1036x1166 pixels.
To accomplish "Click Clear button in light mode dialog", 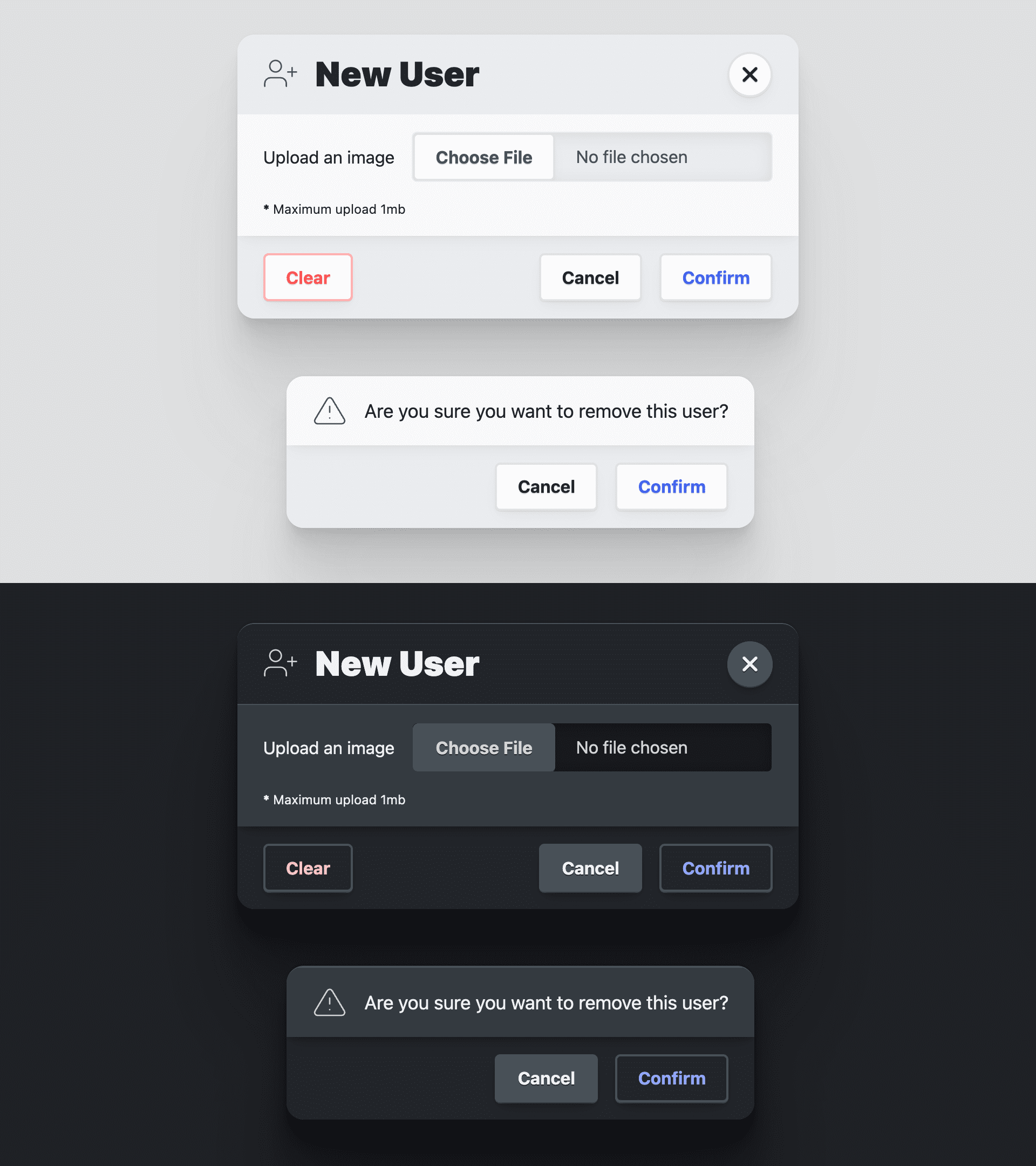I will [307, 277].
